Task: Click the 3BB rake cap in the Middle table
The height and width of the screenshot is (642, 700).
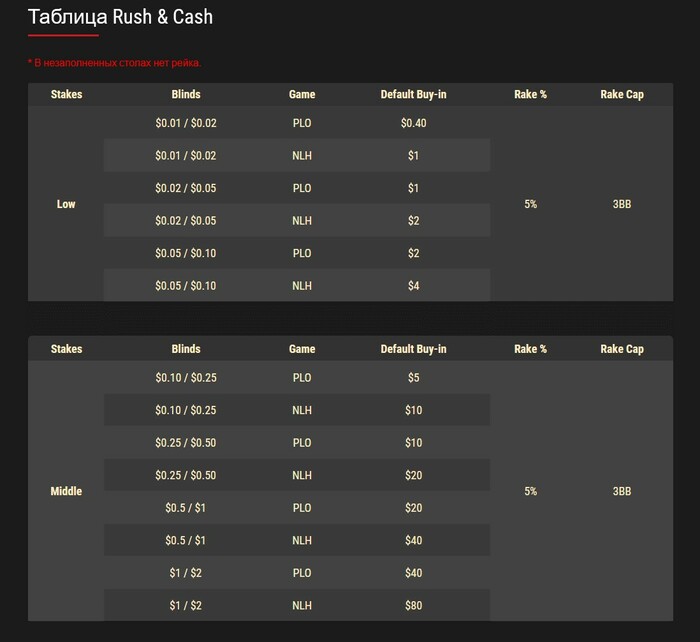Action: pyautogui.click(x=622, y=492)
